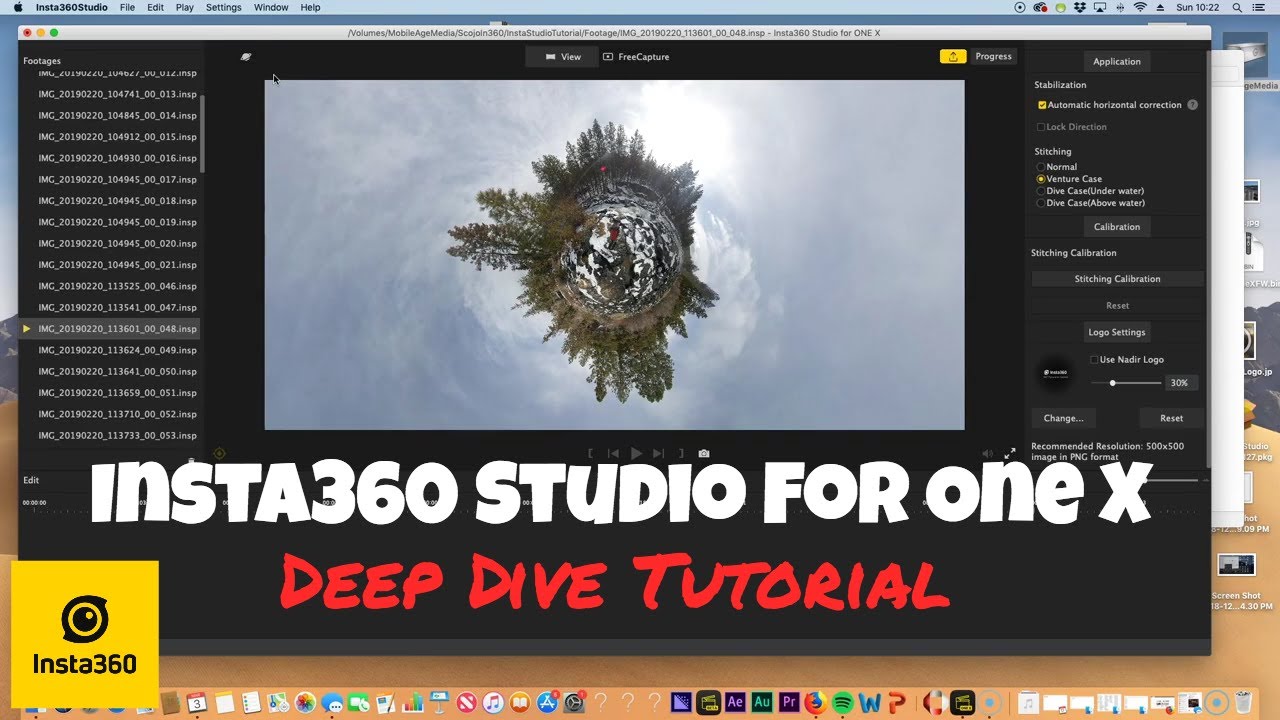Screen dimensions: 1280x720
Task: Click the Stitching Calibration button
Action: click(1117, 279)
